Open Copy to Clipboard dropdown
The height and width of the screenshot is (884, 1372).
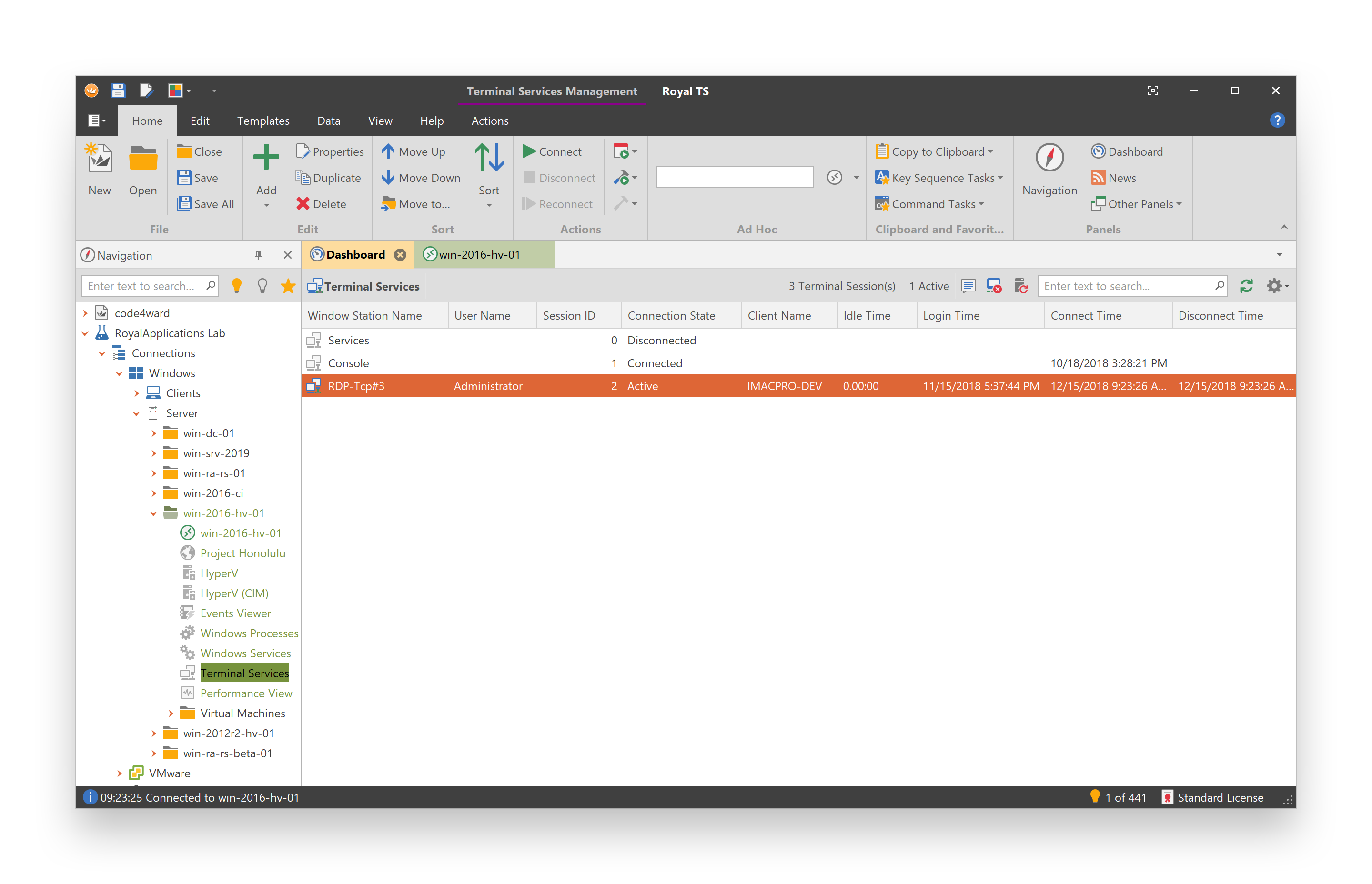click(x=934, y=151)
